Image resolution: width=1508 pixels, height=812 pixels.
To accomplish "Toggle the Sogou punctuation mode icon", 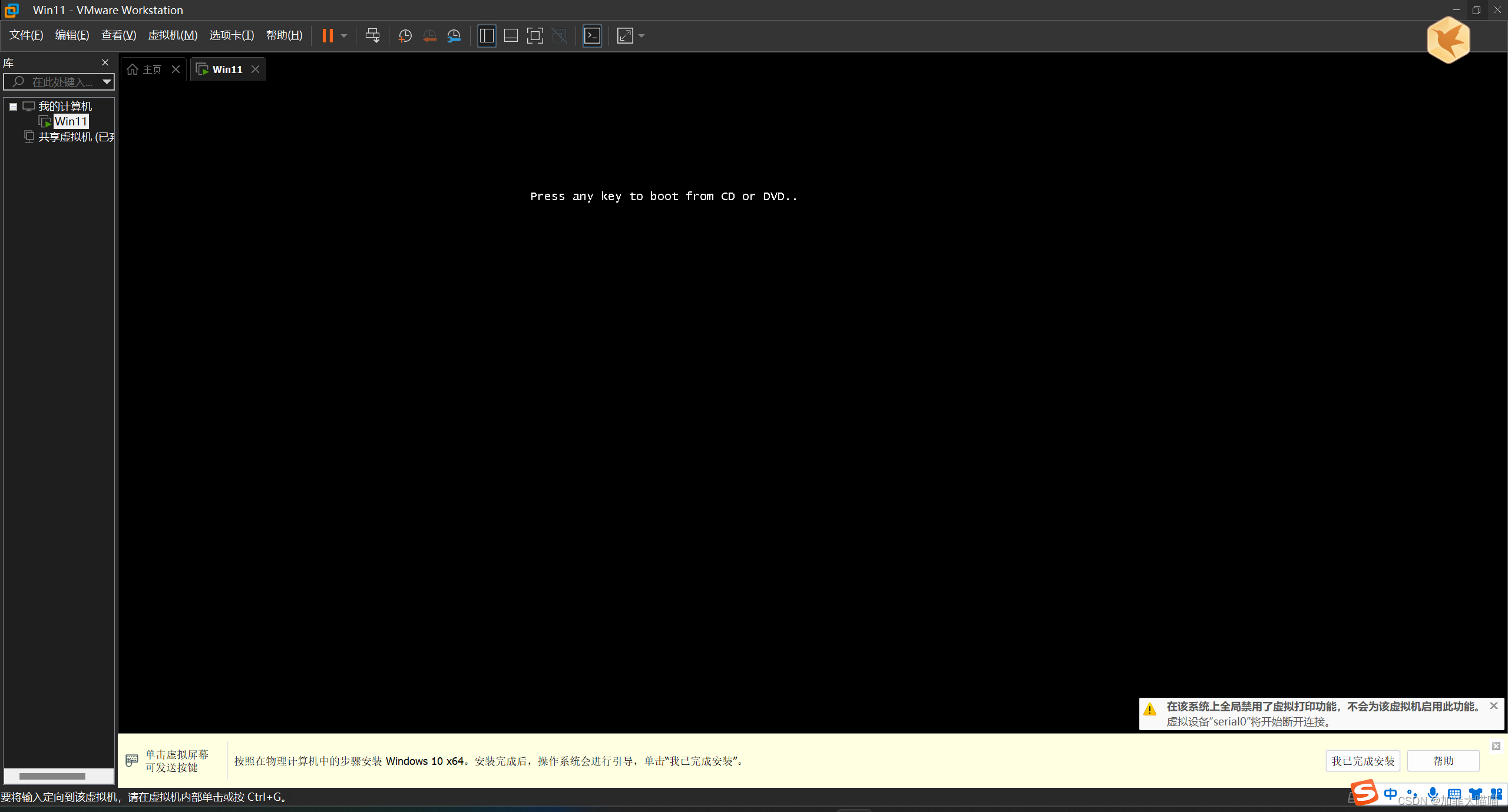I will pyautogui.click(x=1411, y=794).
